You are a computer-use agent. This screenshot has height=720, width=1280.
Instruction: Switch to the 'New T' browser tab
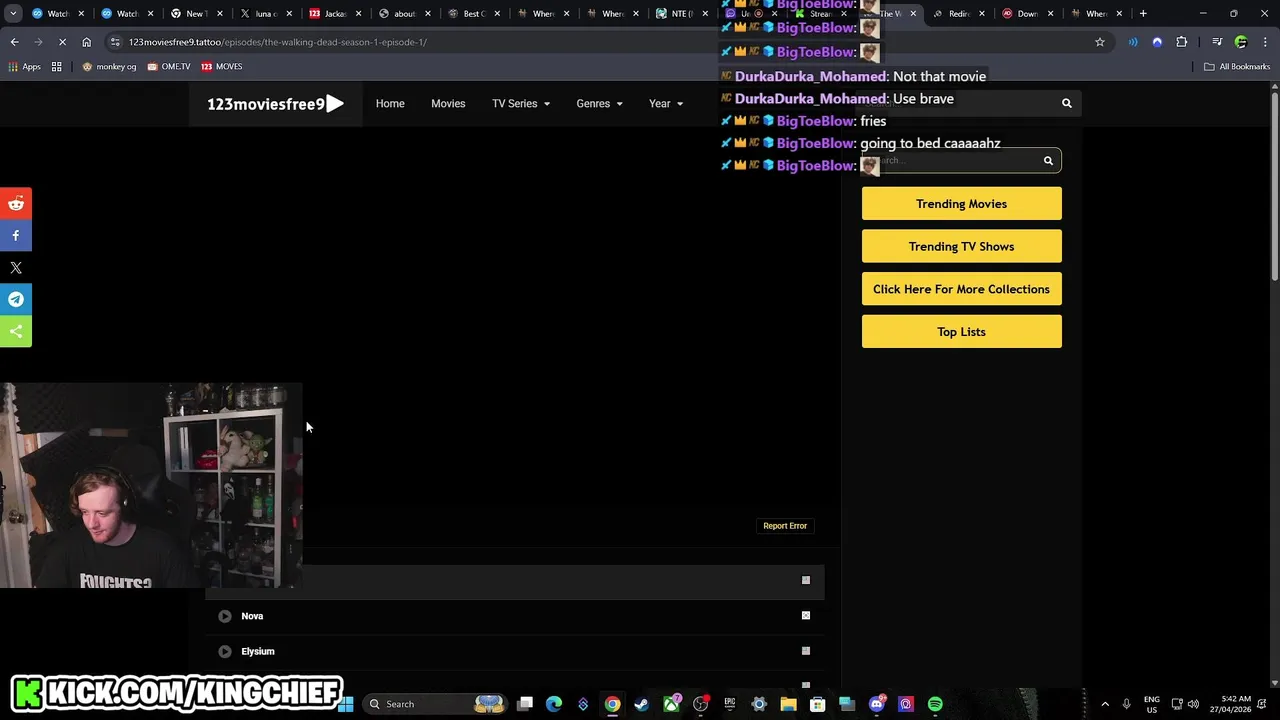coord(195,14)
